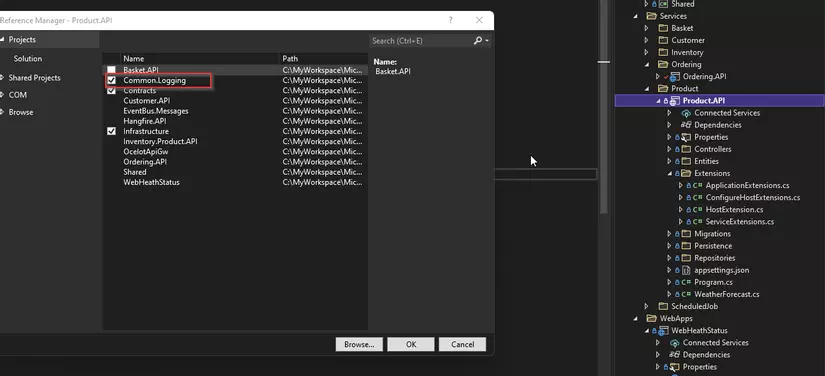
Task: Select the Customer.API row in the list
Action: click(235, 101)
